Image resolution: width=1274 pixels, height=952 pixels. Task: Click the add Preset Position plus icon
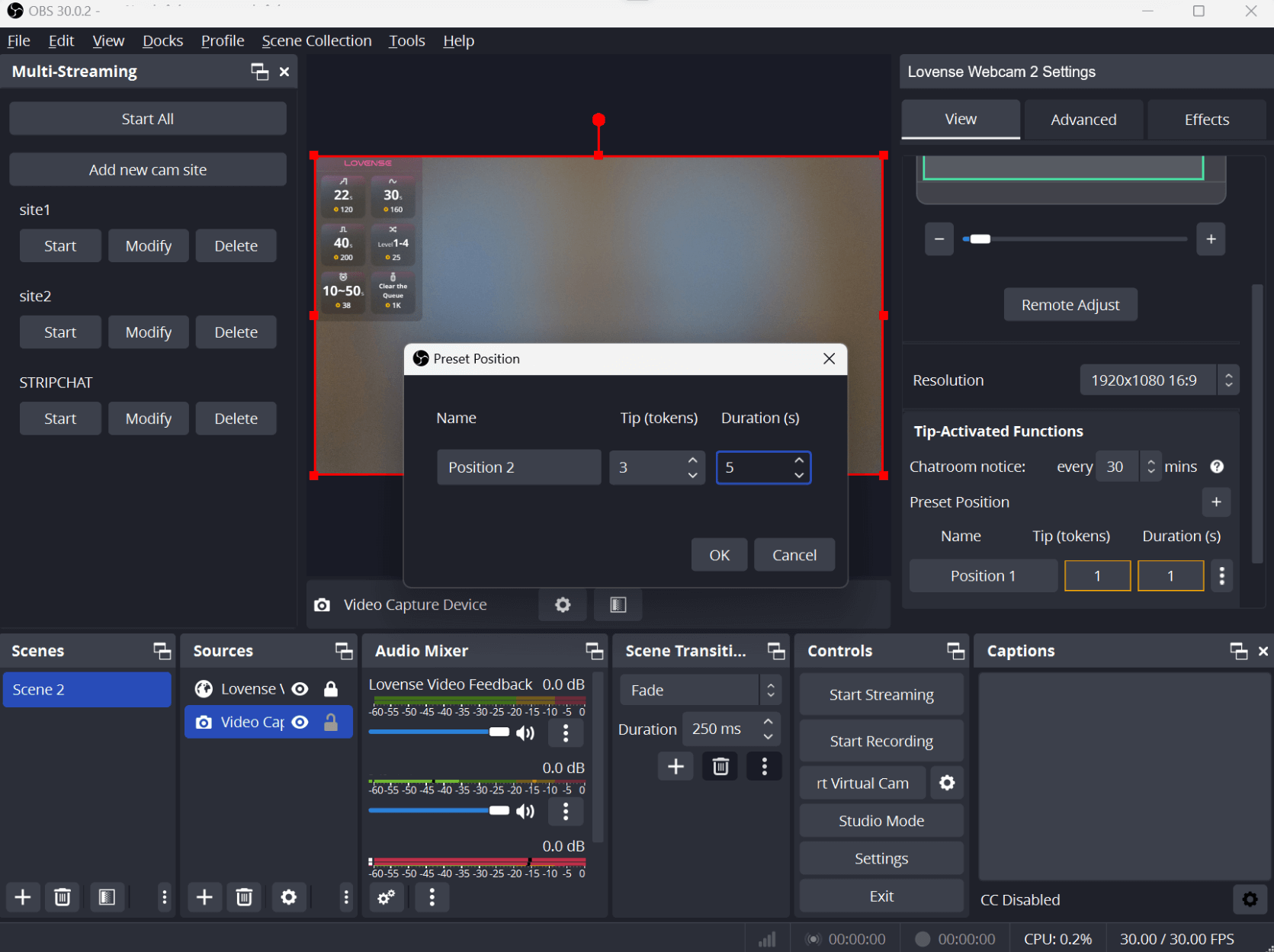pyautogui.click(x=1215, y=502)
